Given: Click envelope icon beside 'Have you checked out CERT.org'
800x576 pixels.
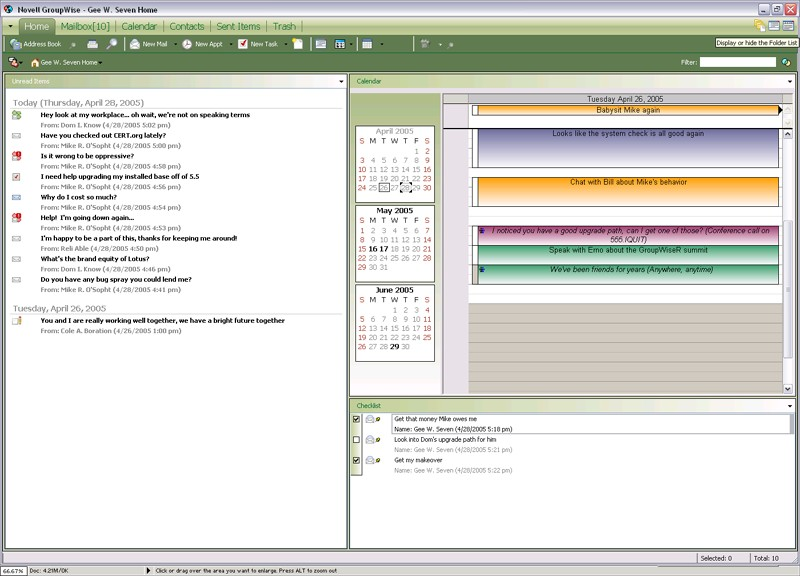Looking at the screenshot, I should coord(17,136).
